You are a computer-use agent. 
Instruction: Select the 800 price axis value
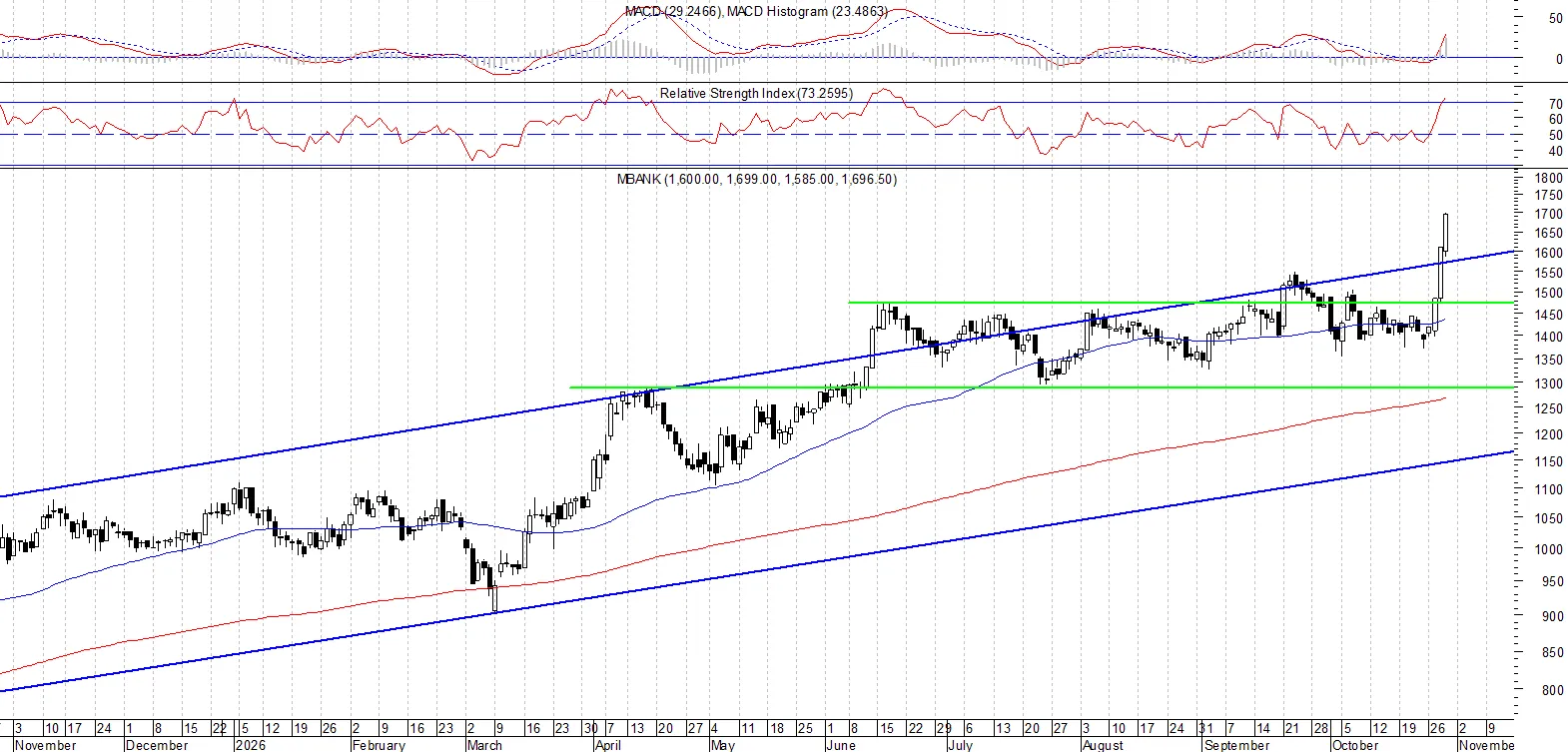point(1552,690)
